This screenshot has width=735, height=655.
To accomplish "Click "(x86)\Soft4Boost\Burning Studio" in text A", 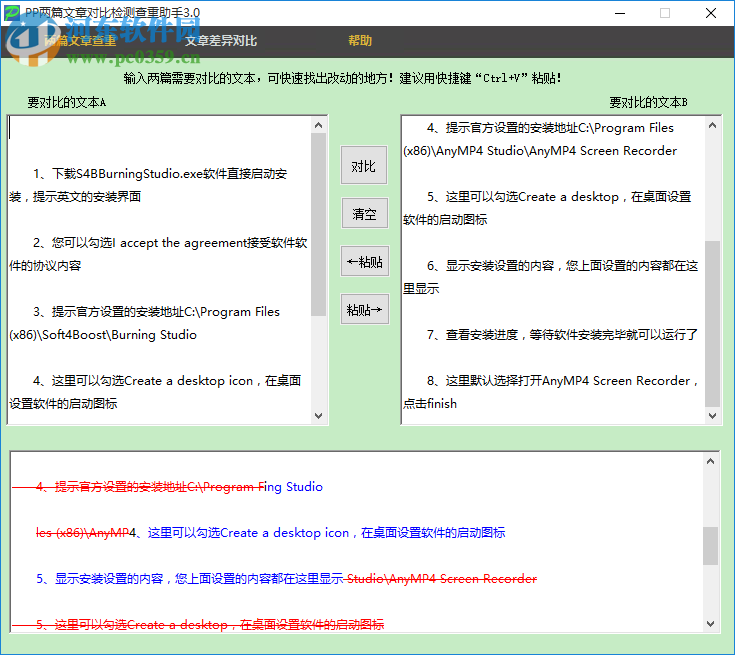I will [103, 335].
